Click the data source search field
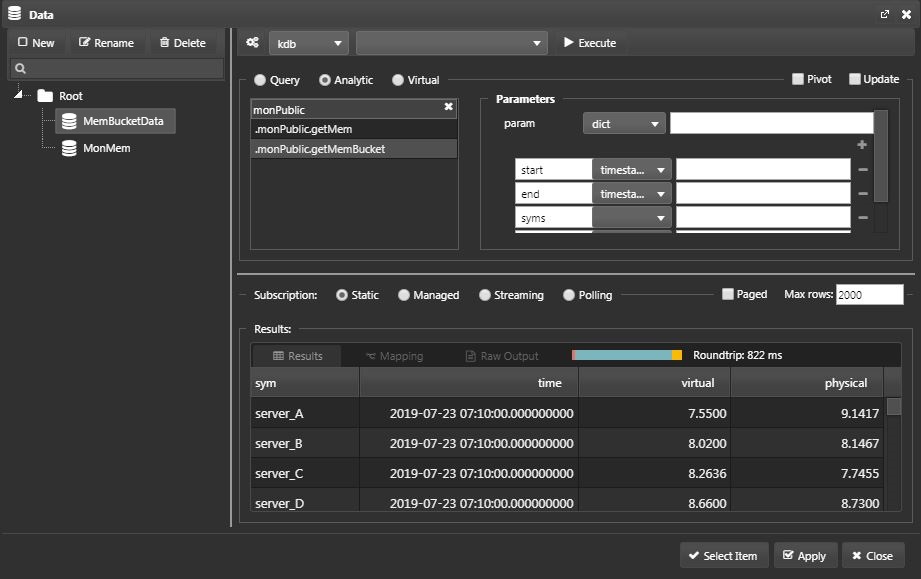The height and width of the screenshot is (579, 921). point(116,69)
